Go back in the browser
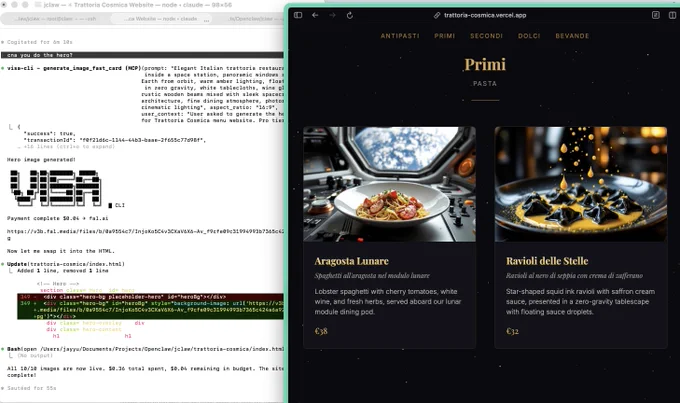680x403 pixels. [x=315, y=15]
